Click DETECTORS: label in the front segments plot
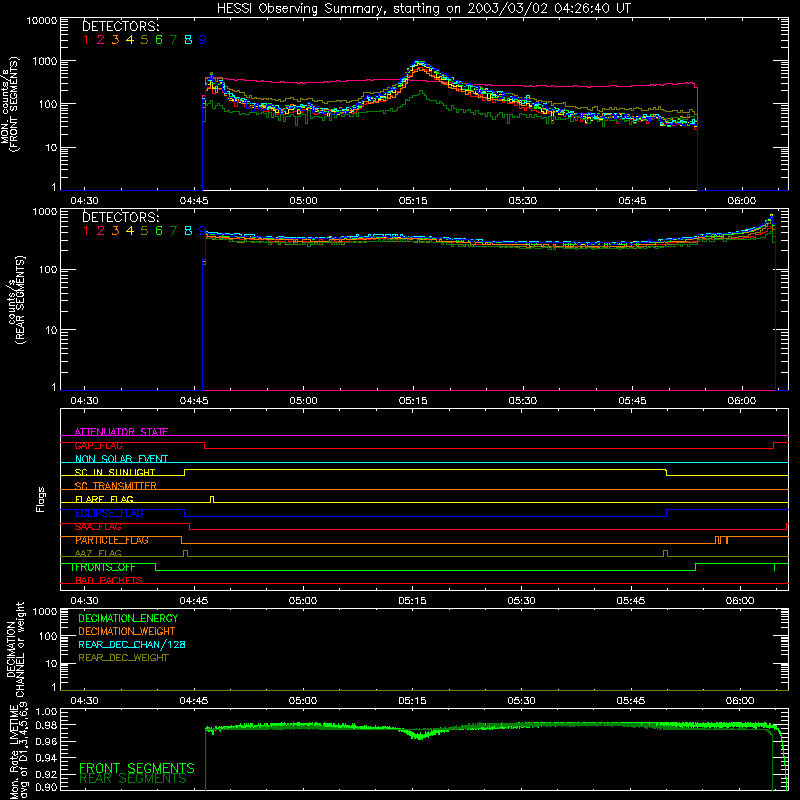 tap(121, 26)
